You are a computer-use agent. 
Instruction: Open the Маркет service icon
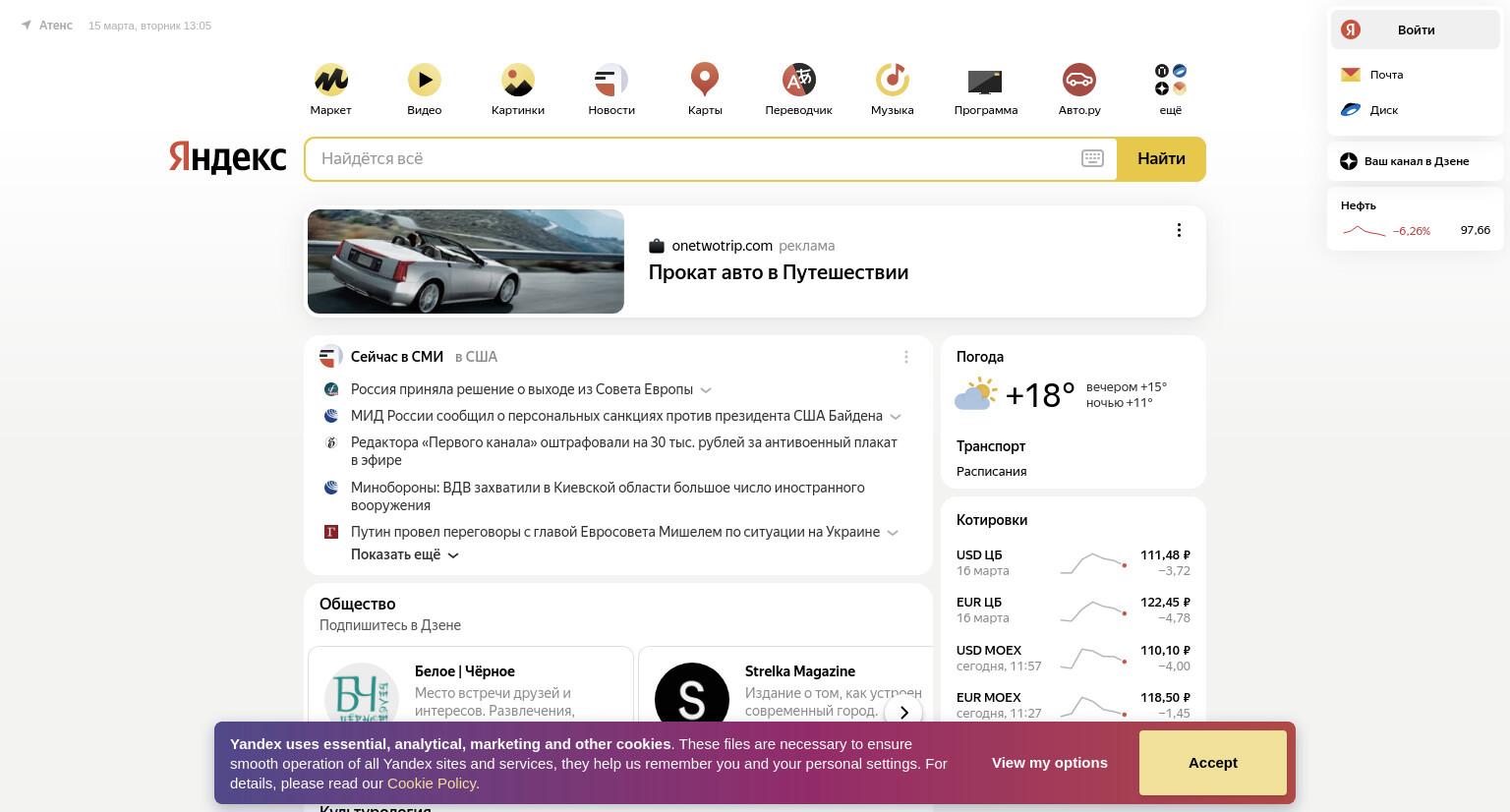(330, 80)
